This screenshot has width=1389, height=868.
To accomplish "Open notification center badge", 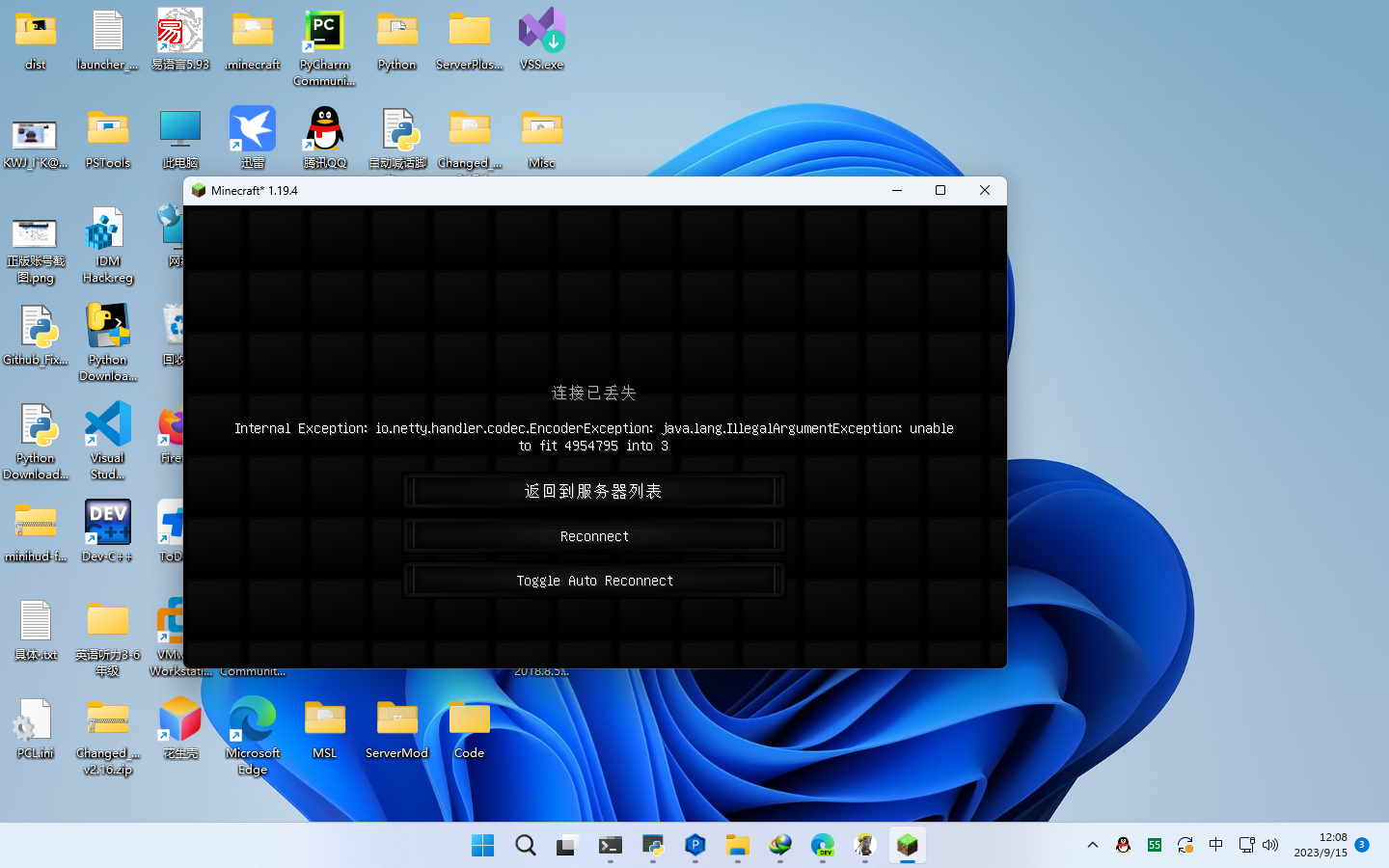I will (1362, 845).
